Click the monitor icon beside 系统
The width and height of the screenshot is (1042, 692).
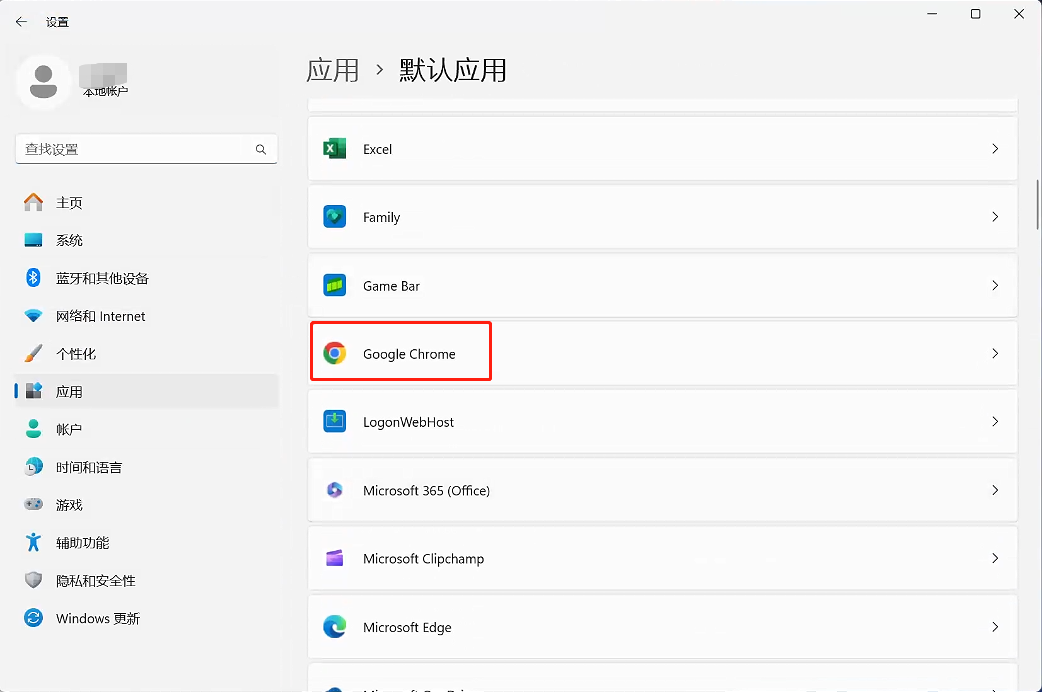33,240
